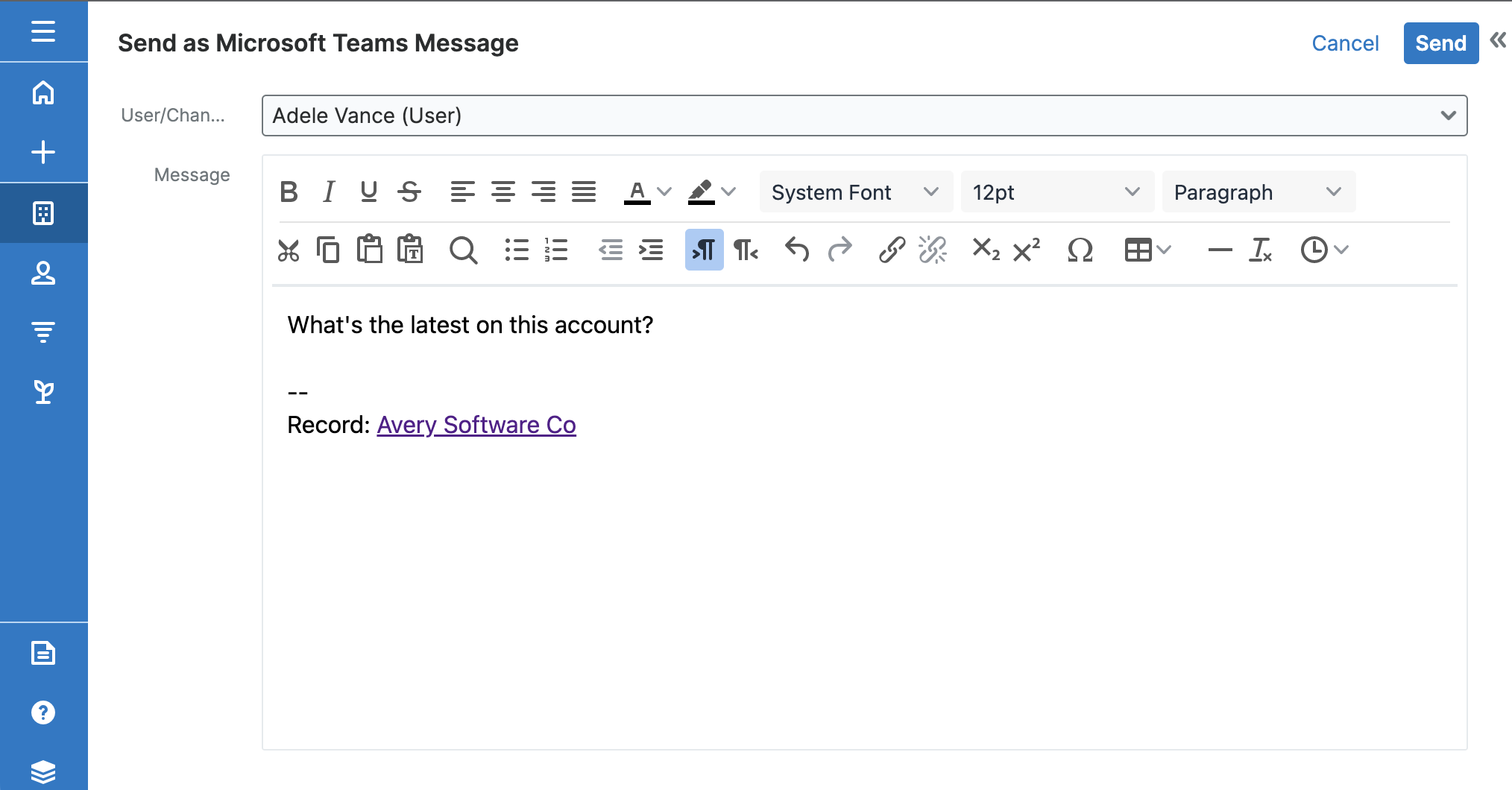
Task: Open find and replace in the editor
Action: (x=463, y=250)
